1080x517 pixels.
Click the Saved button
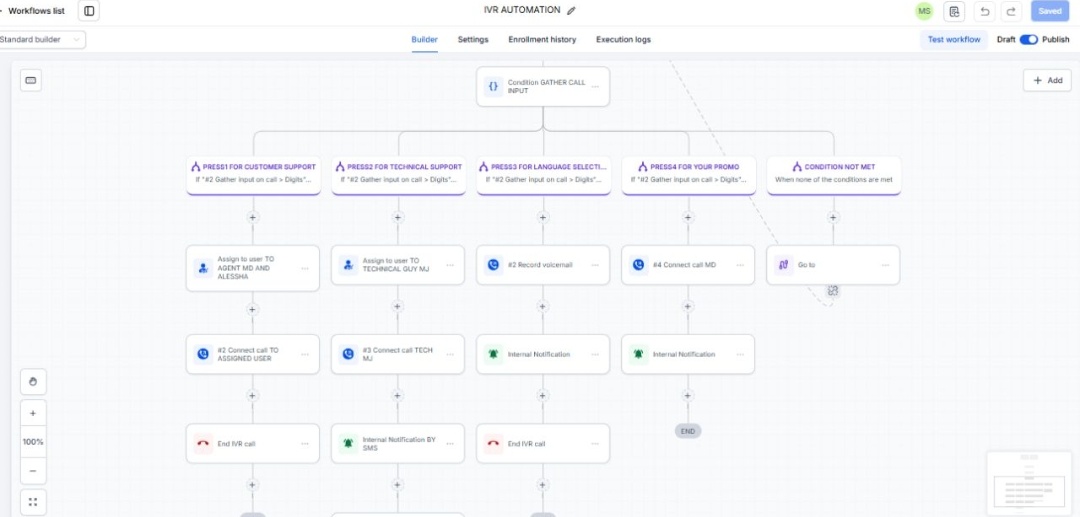[1050, 11]
